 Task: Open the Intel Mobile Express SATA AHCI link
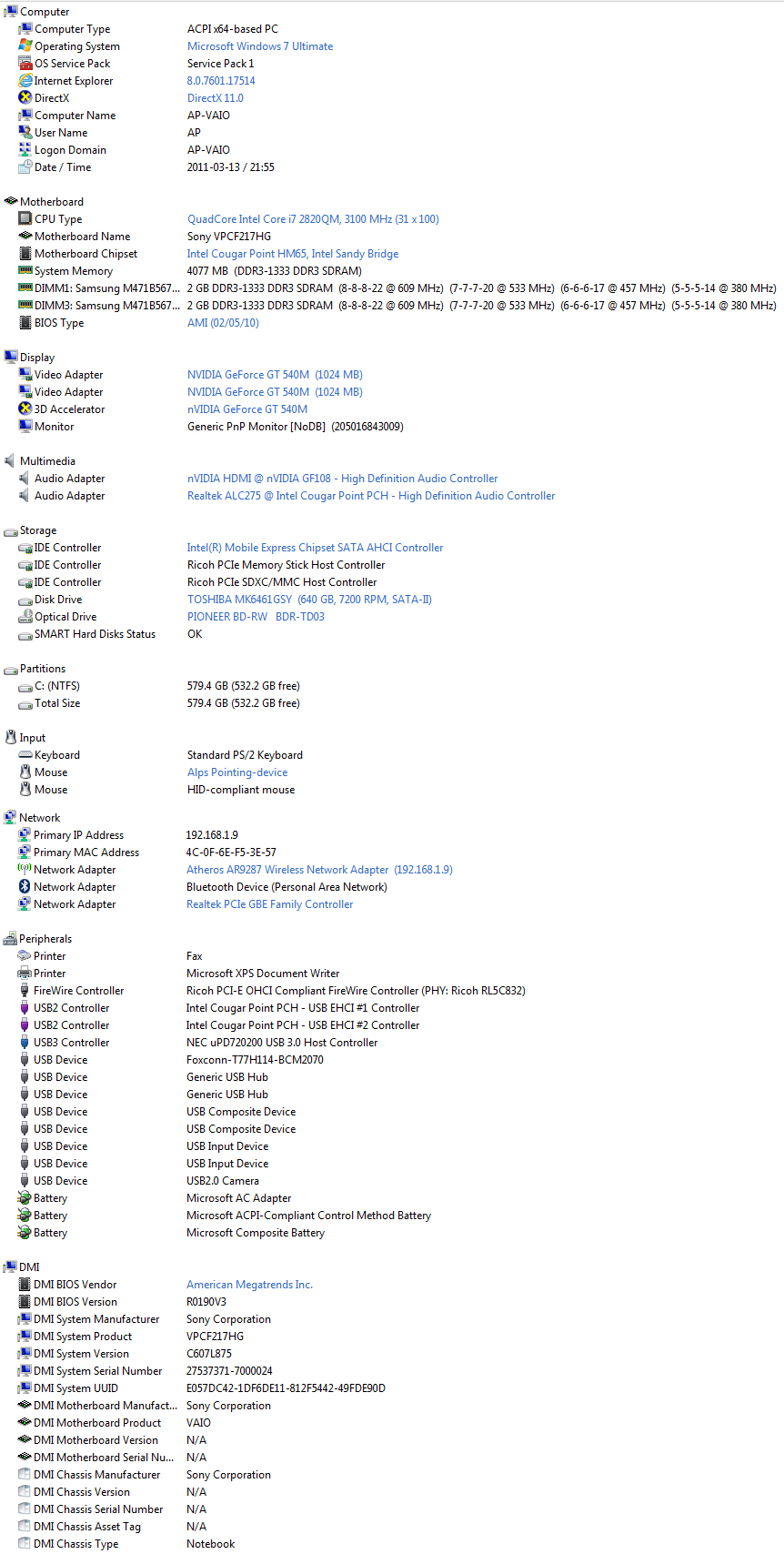pyautogui.click(x=316, y=548)
